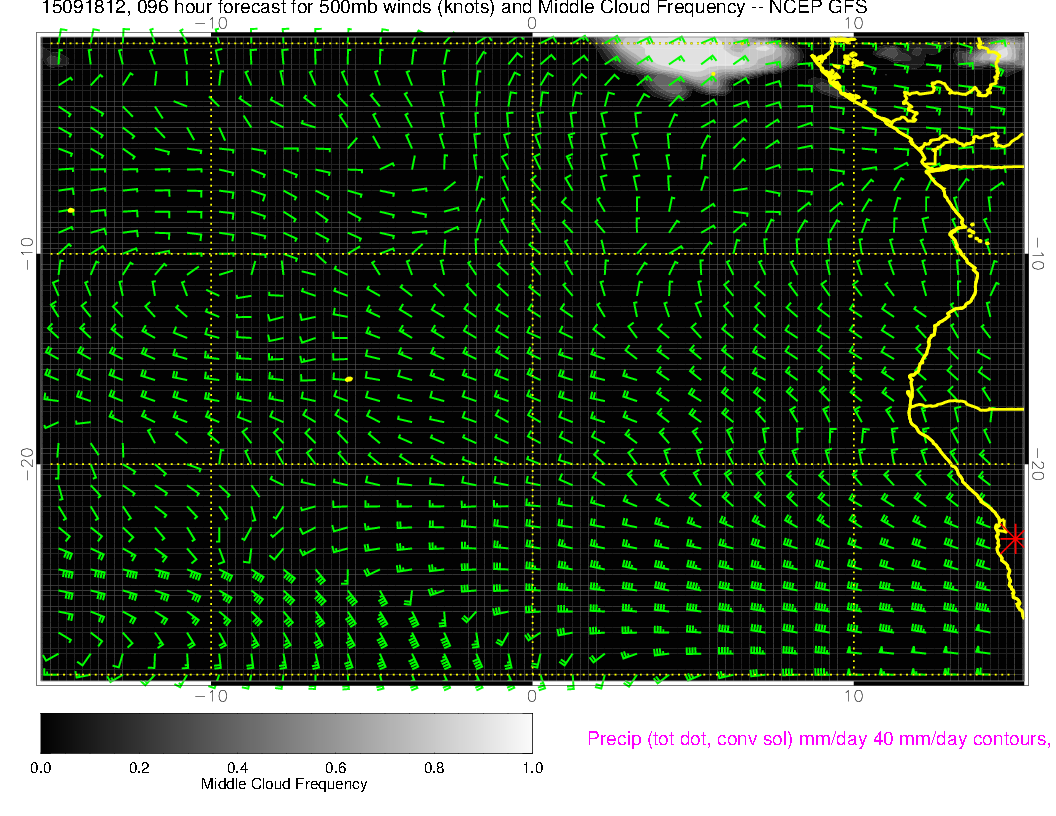Click the red asterisk marker on the coast

point(1014,538)
